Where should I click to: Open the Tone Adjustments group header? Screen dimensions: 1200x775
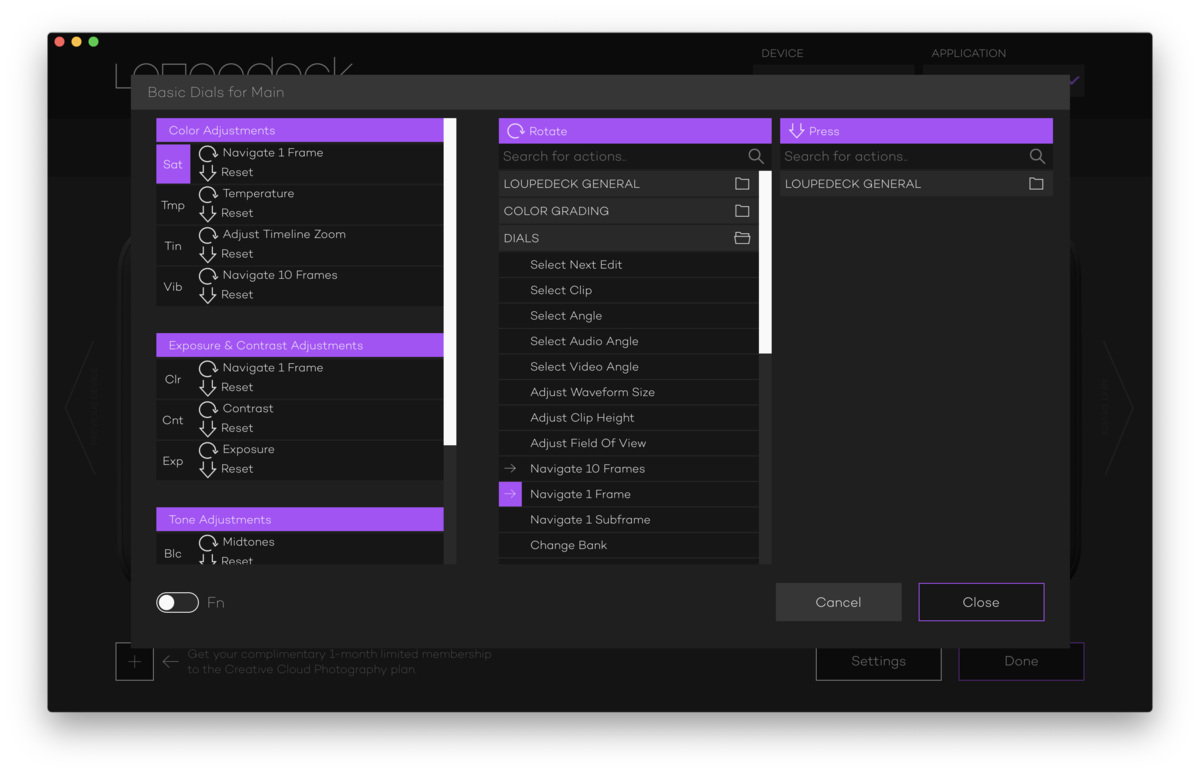[x=300, y=519]
